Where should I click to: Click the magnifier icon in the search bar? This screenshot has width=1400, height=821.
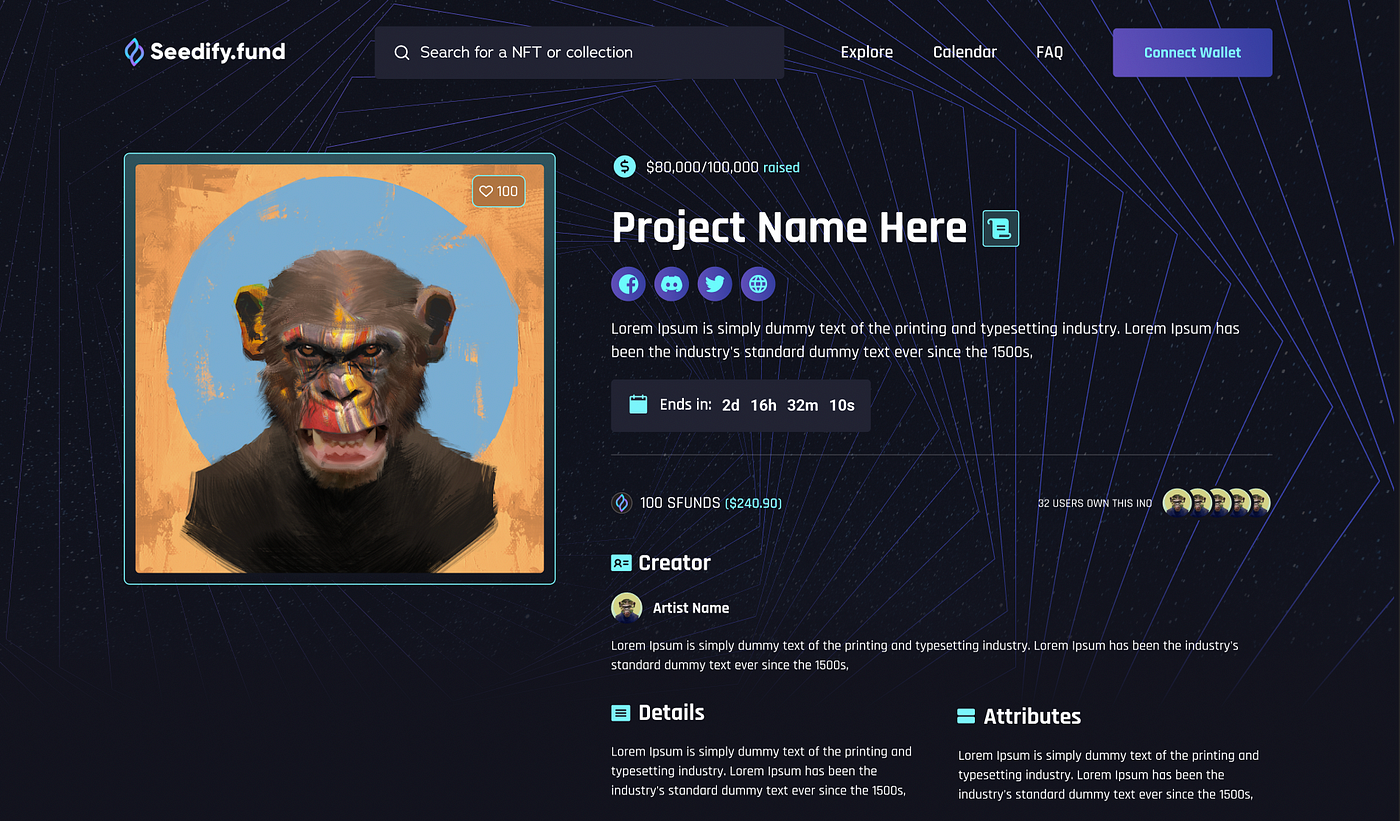click(x=402, y=53)
